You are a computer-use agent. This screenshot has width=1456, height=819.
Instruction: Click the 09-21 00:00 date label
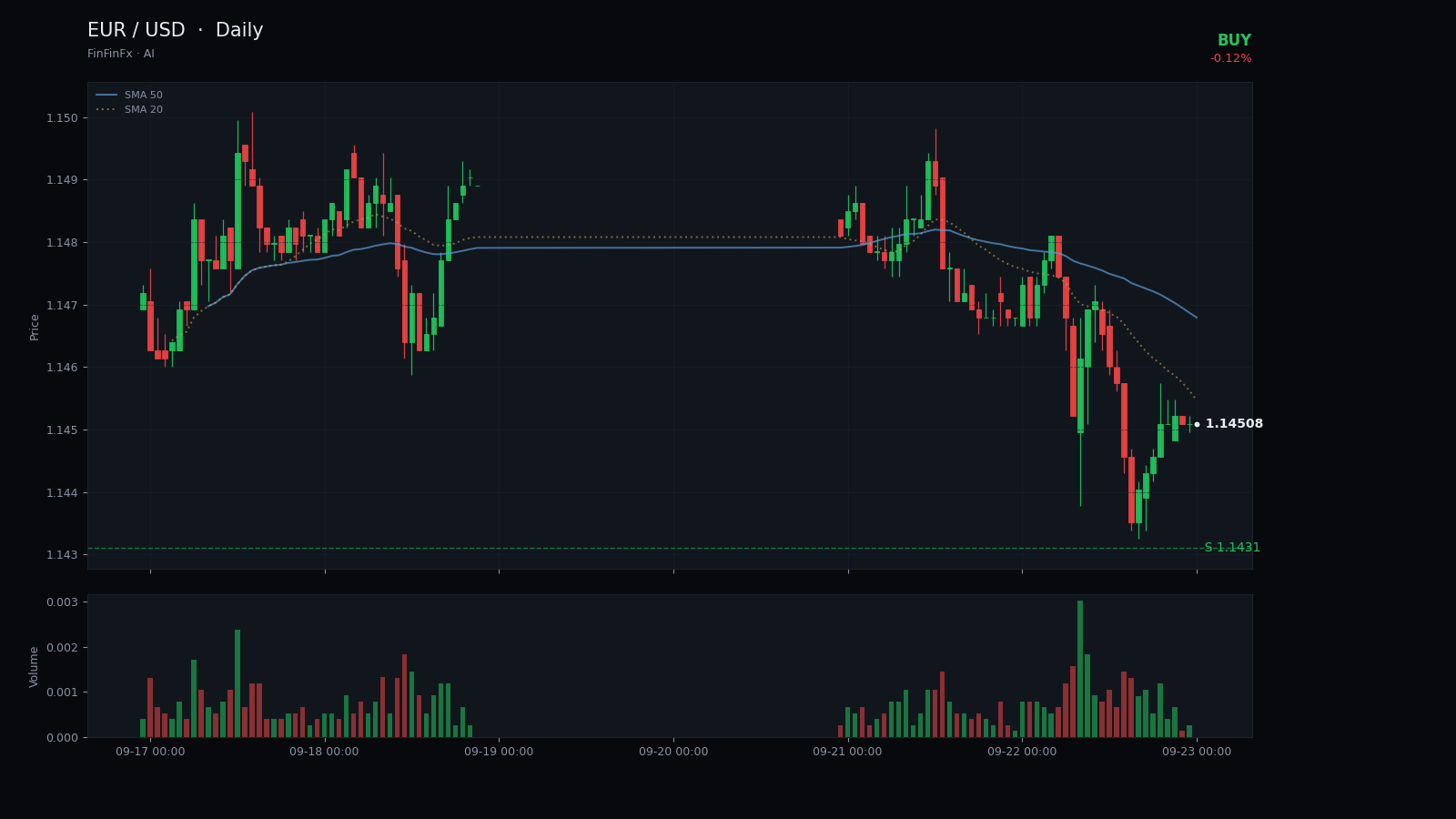point(847,752)
